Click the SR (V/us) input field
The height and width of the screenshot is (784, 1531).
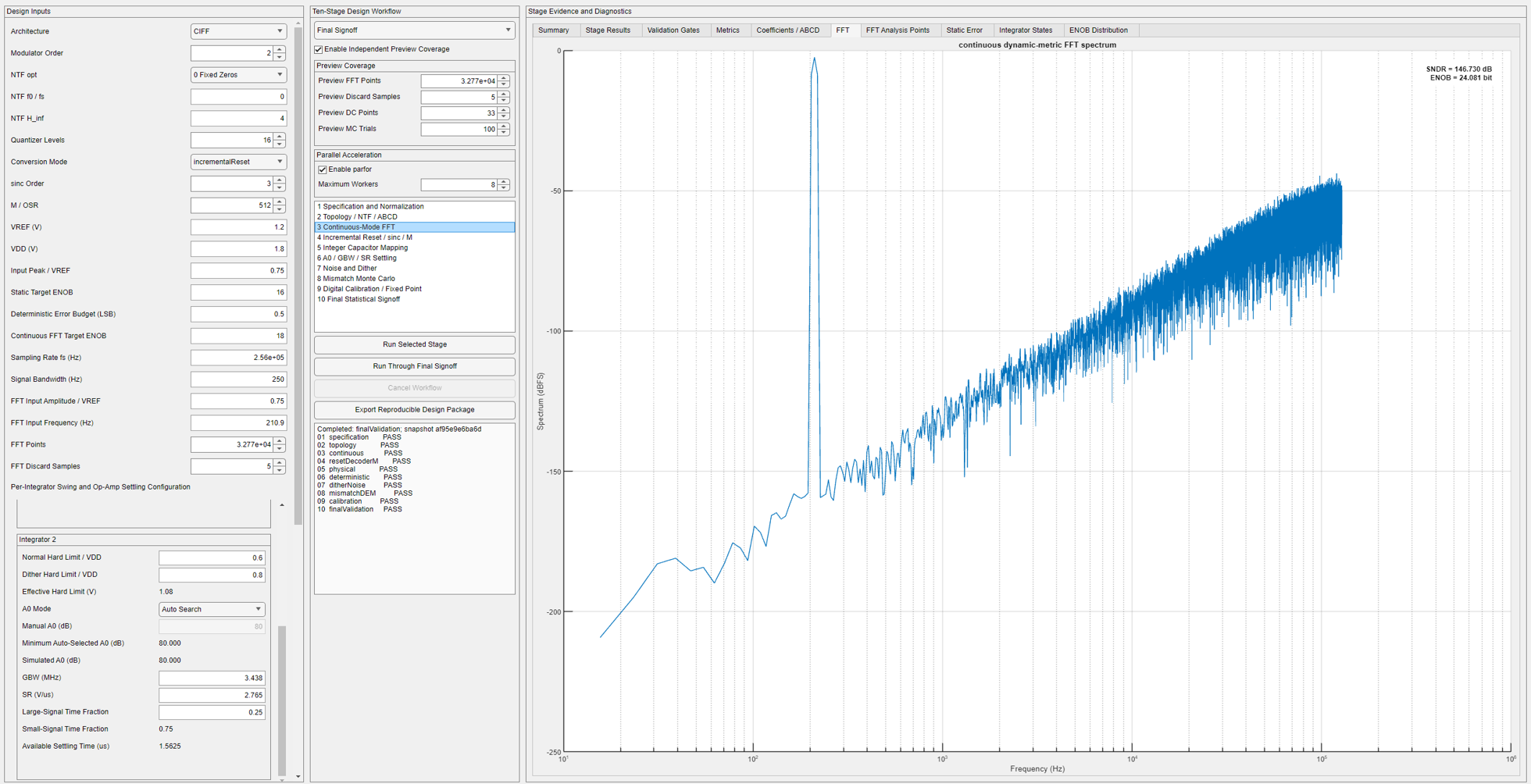click(212, 695)
